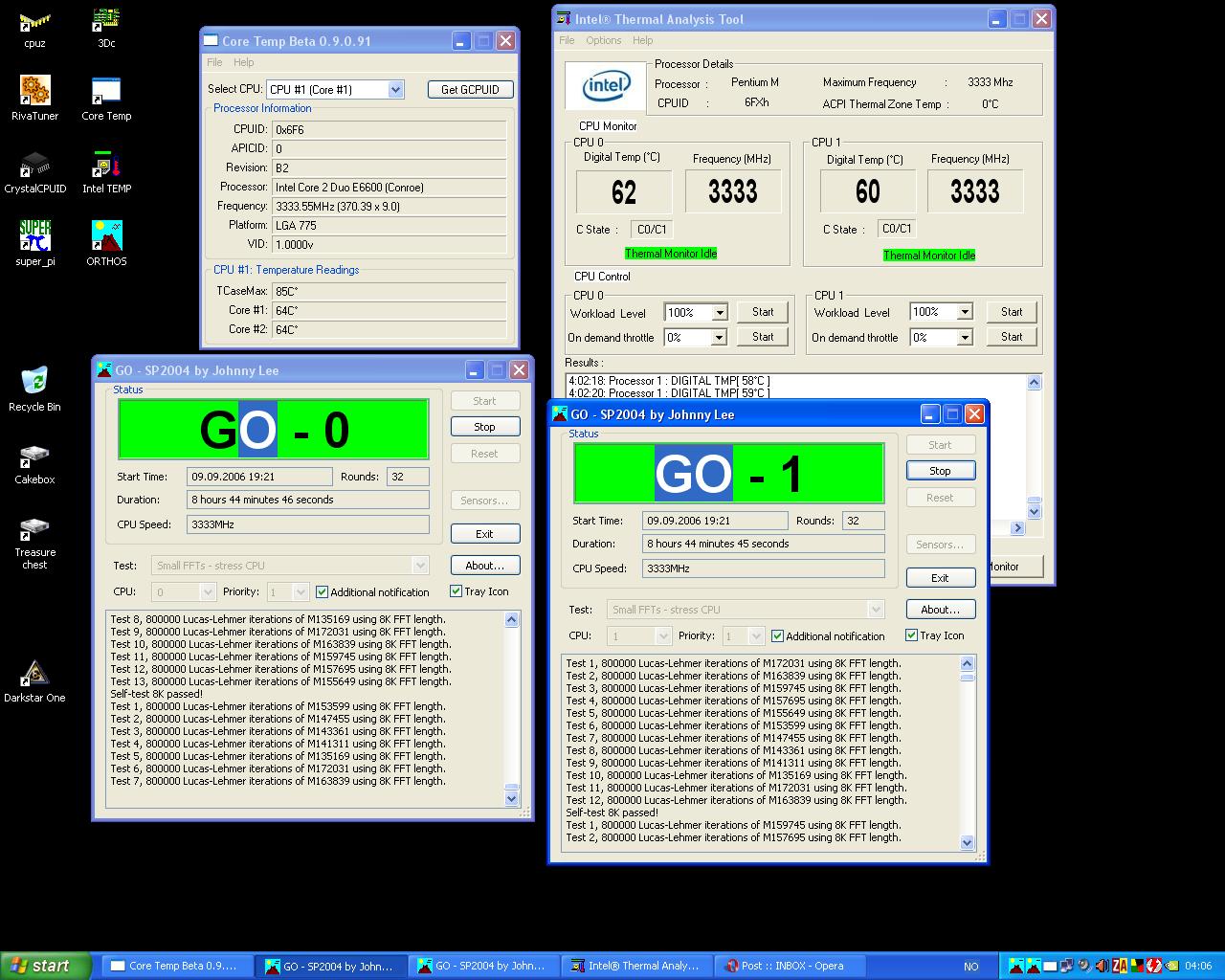Image resolution: width=1225 pixels, height=980 pixels.
Task: Select the Cakebox drive icon
Action: pyautogui.click(x=34, y=463)
